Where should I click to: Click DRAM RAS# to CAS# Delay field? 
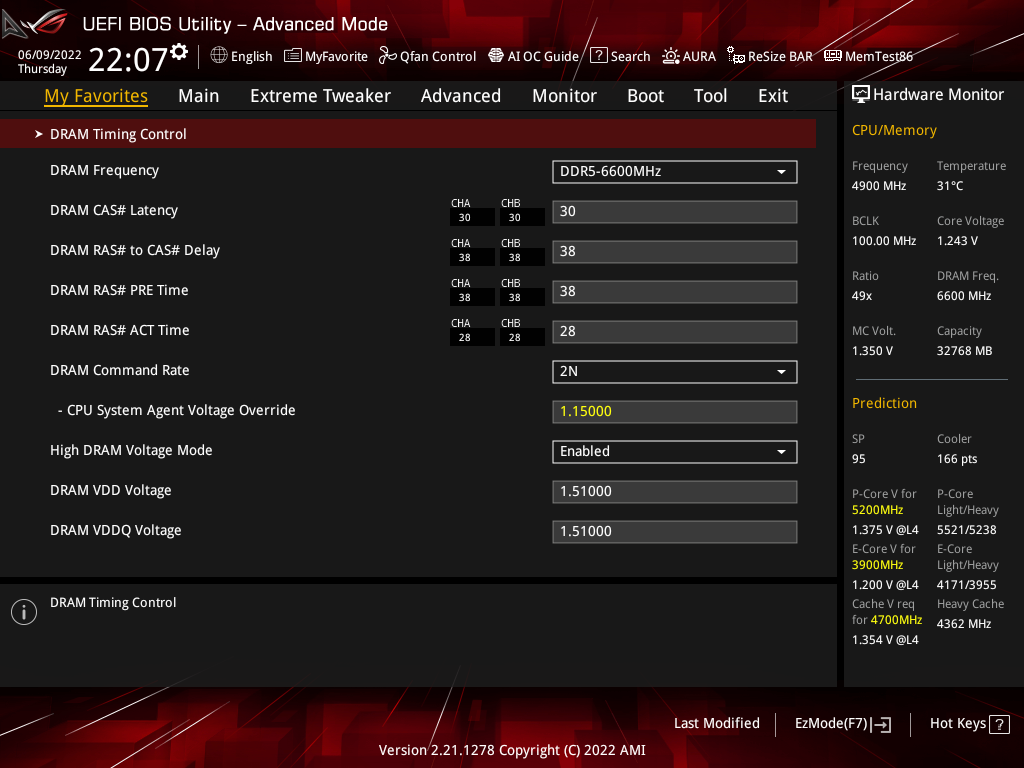pos(675,251)
